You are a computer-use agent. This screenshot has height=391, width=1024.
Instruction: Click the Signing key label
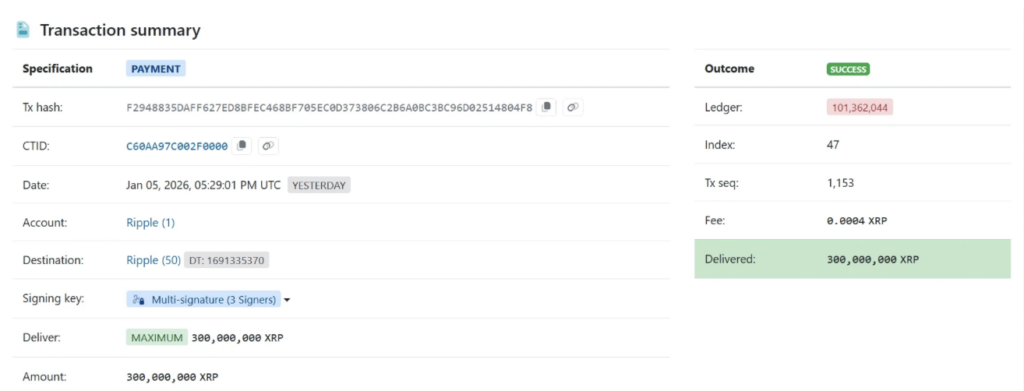coord(53,298)
